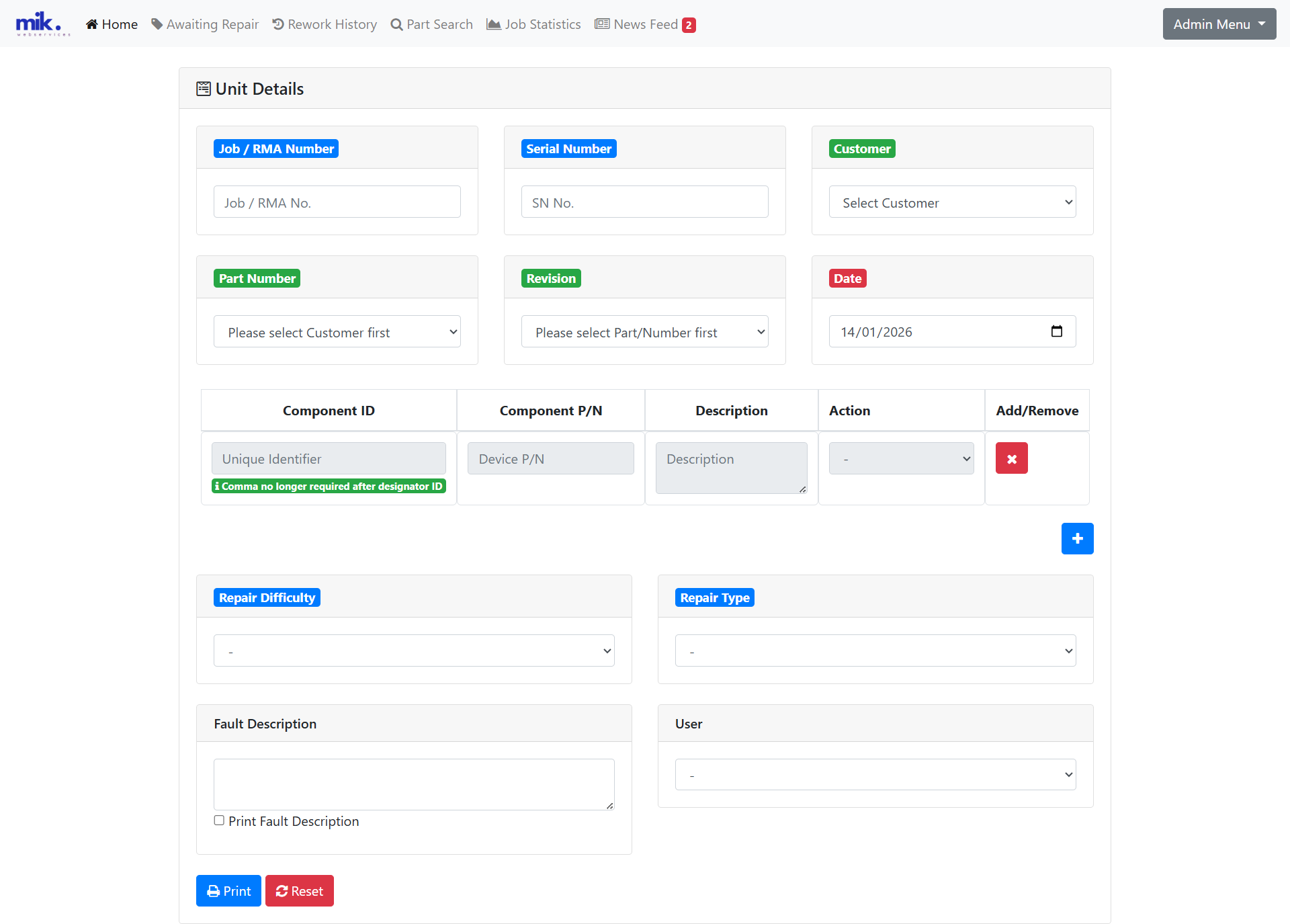Click inside the Fault Description text area
This screenshot has height=924, width=1290.
click(x=414, y=784)
